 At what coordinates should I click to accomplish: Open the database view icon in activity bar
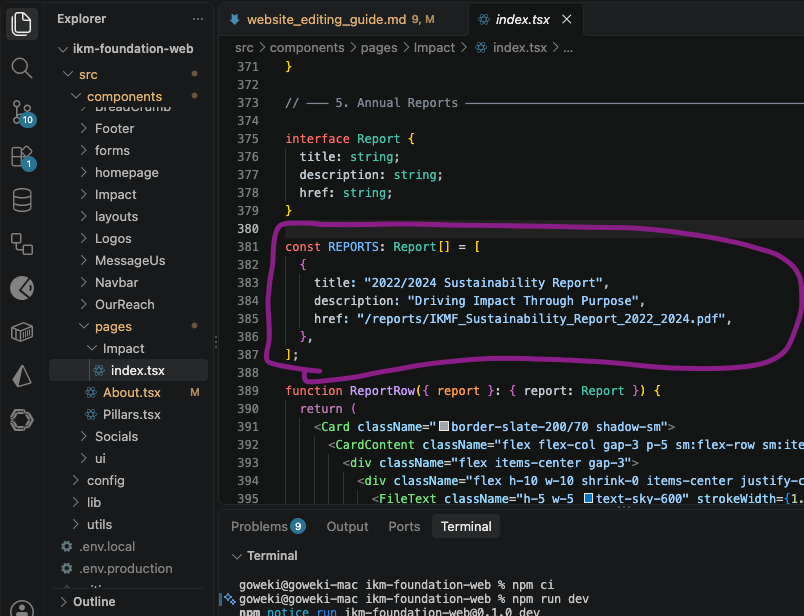(x=22, y=200)
